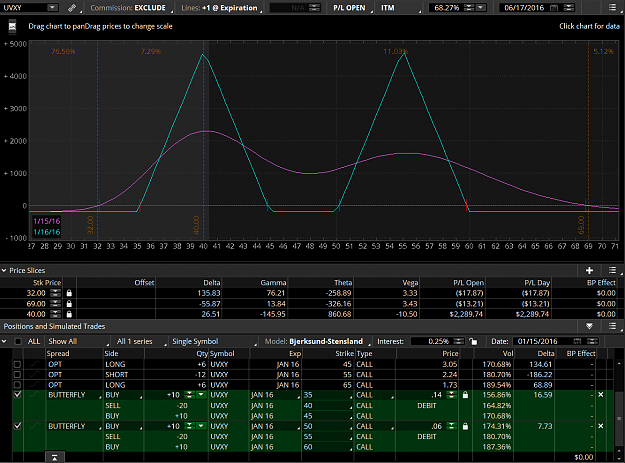The height and width of the screenshot is (463, 625).
Task: Uncheck the 35/40/45 BUTTERFLY checkbox
Action: pyautogui.click(x=17, y=395)
